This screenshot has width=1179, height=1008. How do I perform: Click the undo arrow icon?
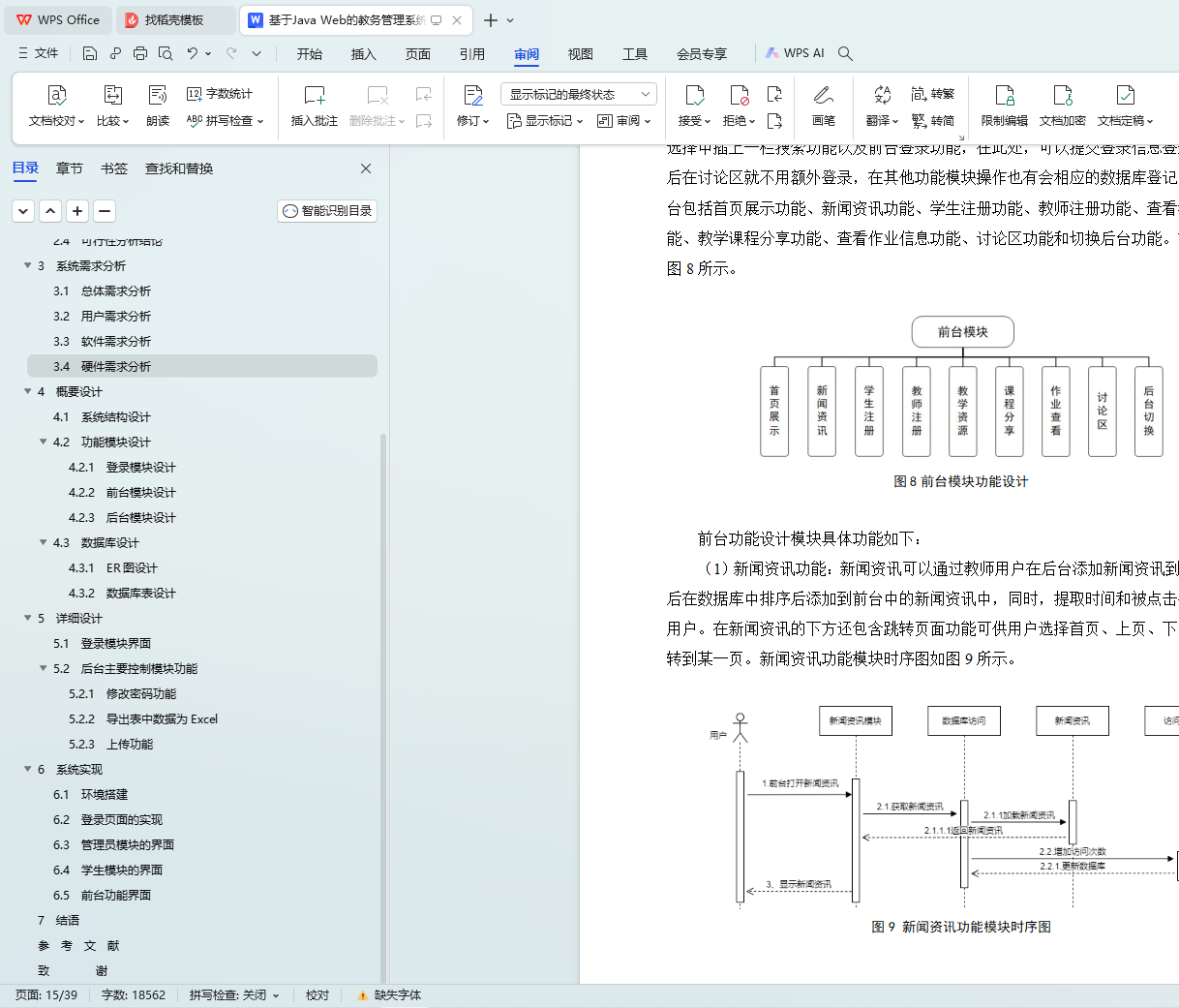click(x=193, y=53)
